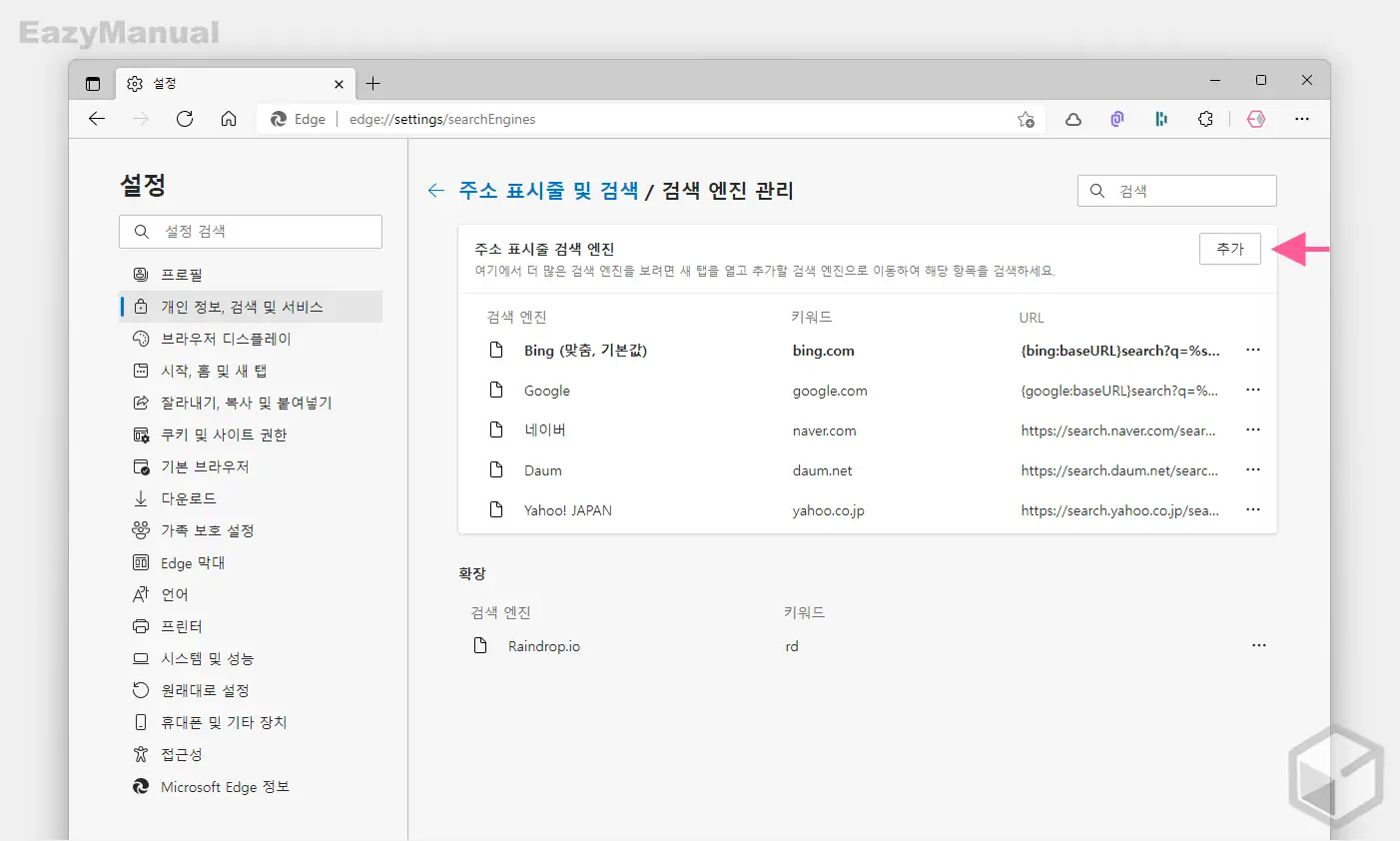Open 가족 보호 설정
Image resolution: width=1400 pixels, height=841 pixels.
[x=251, y=530]
